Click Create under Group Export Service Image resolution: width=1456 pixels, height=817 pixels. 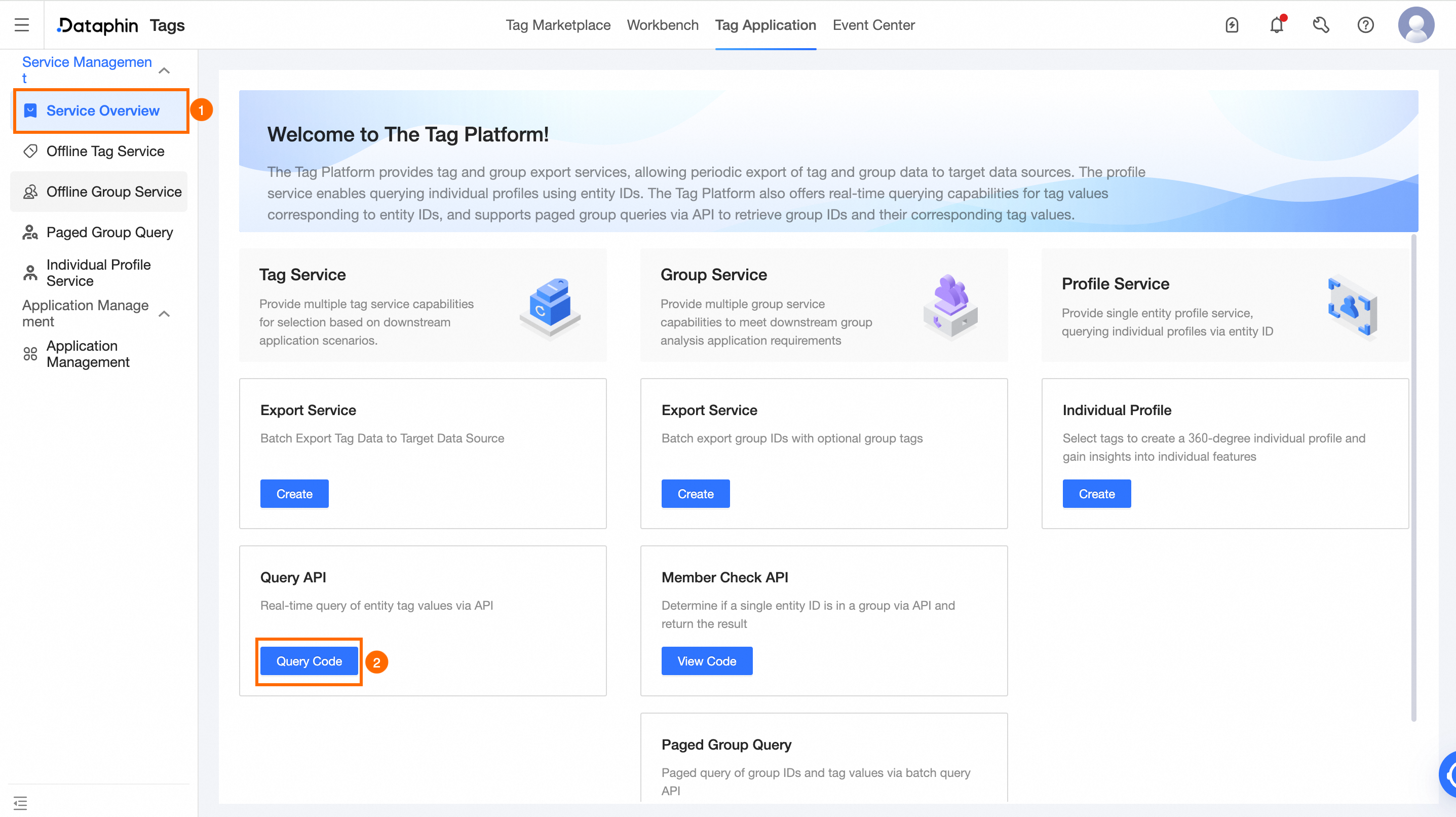[x=695, y=494]
